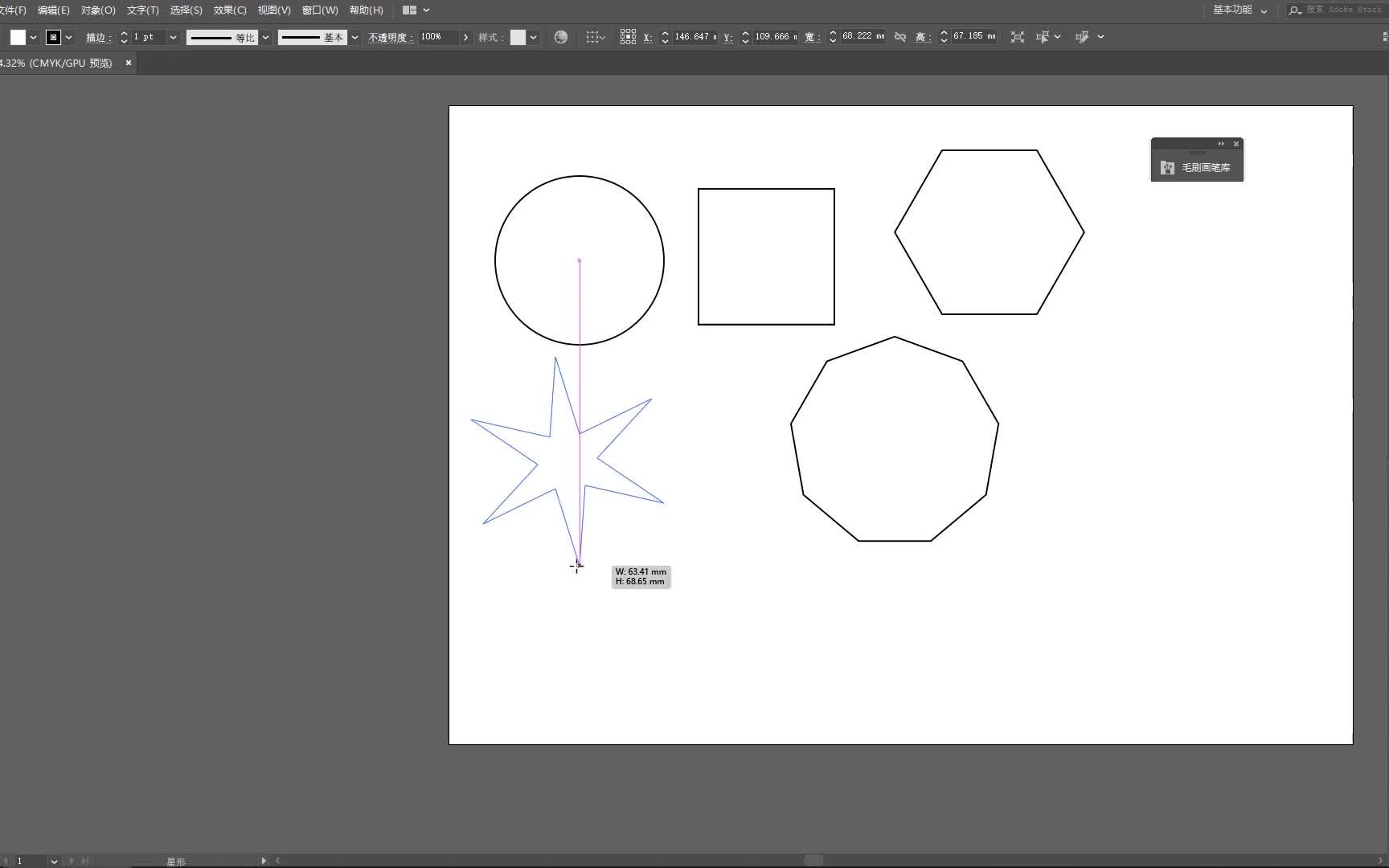Click the white fill color swatch
1389x868 pixels.
[18, 37]
